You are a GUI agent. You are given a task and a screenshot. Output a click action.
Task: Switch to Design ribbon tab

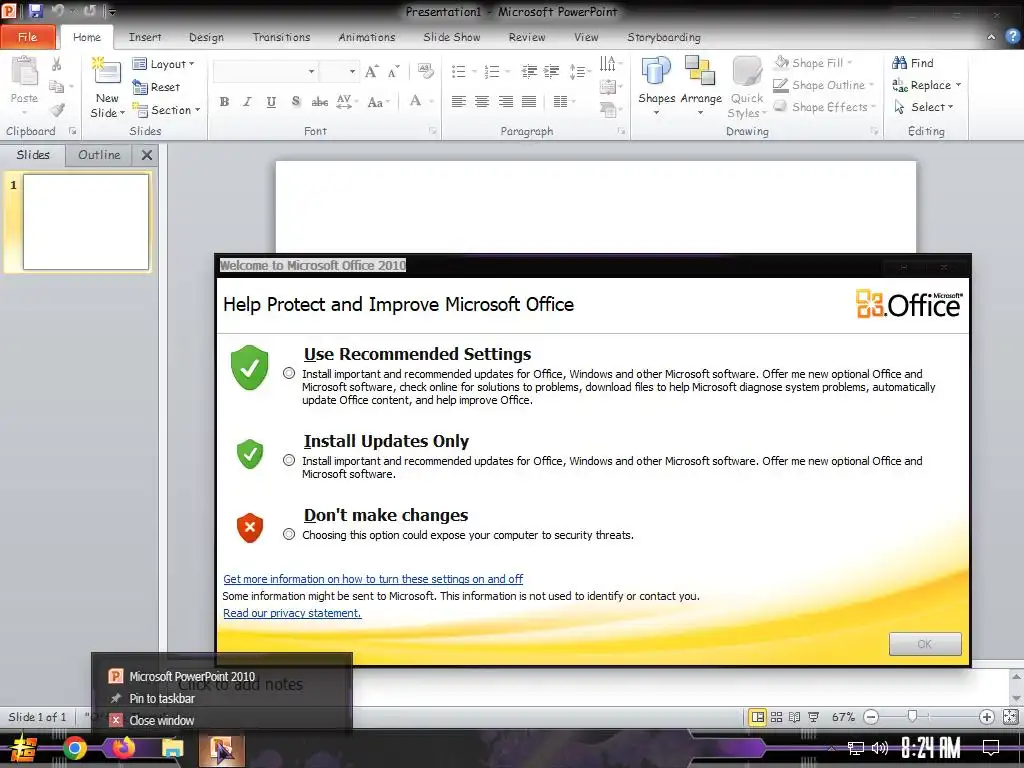point(206,37)
